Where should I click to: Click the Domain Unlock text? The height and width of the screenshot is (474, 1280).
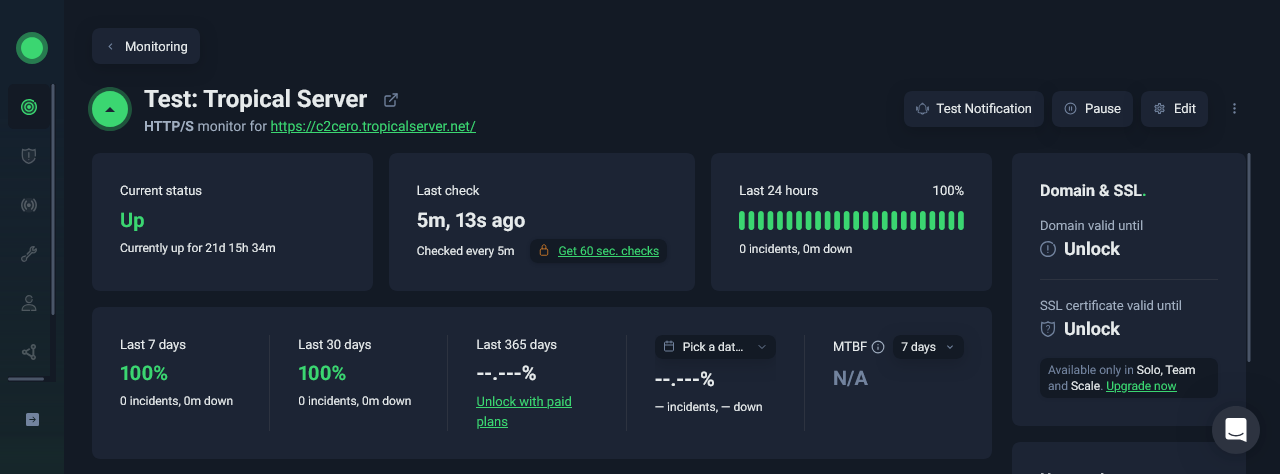pyautogui.click(x=1092, y=249)
